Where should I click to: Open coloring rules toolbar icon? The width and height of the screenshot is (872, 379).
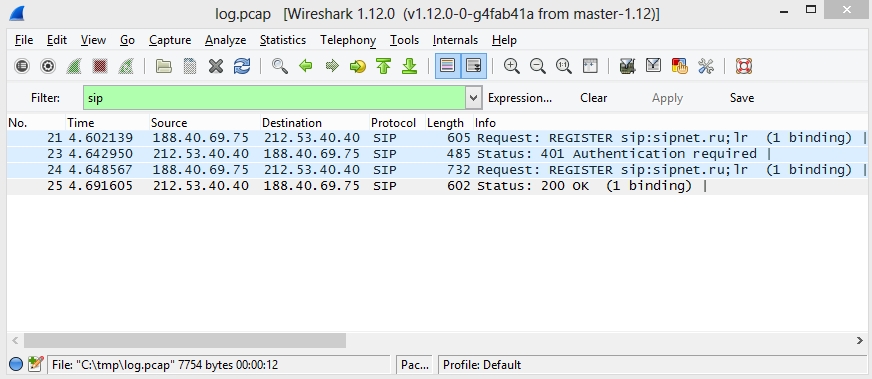tap(680, 66)
